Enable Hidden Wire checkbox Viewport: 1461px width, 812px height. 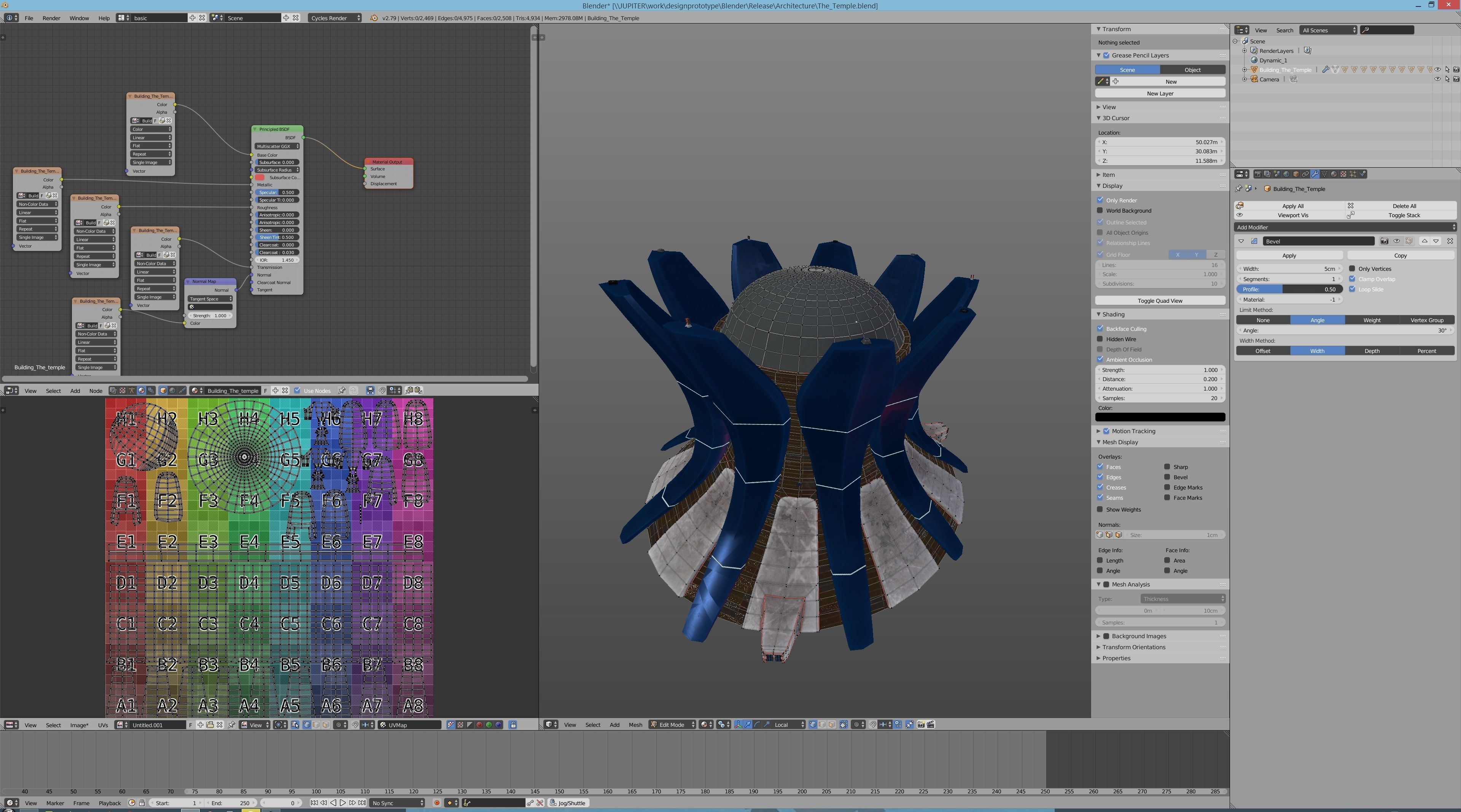click(1100, 338)
